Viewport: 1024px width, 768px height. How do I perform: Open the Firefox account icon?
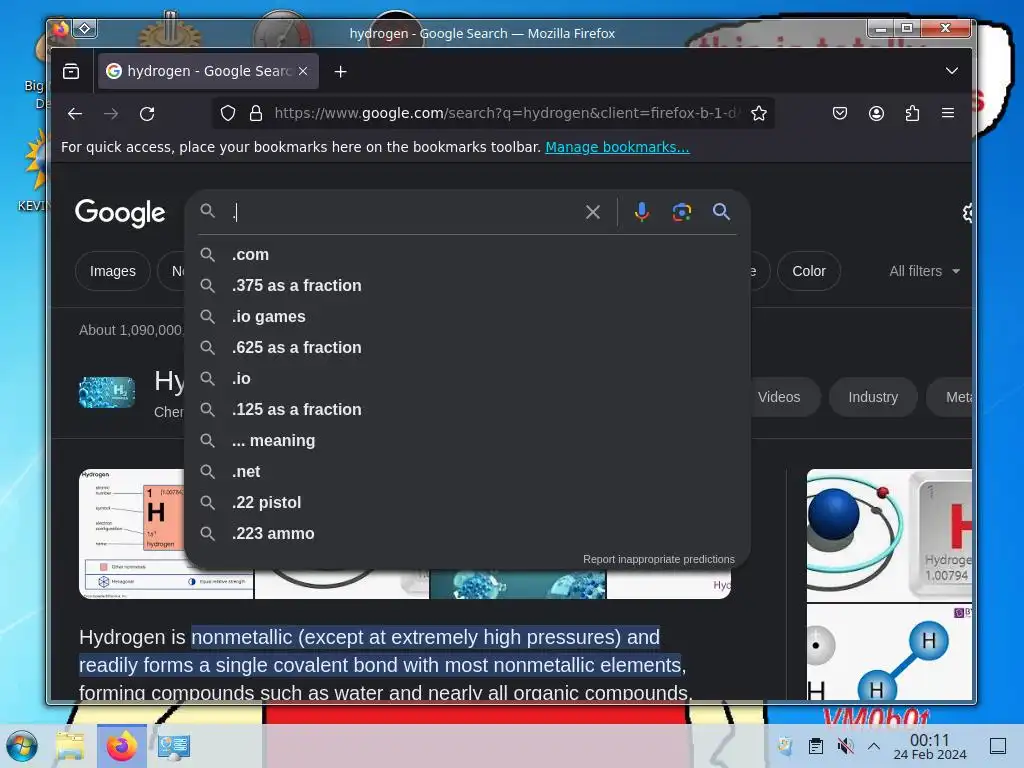[876, 114]
